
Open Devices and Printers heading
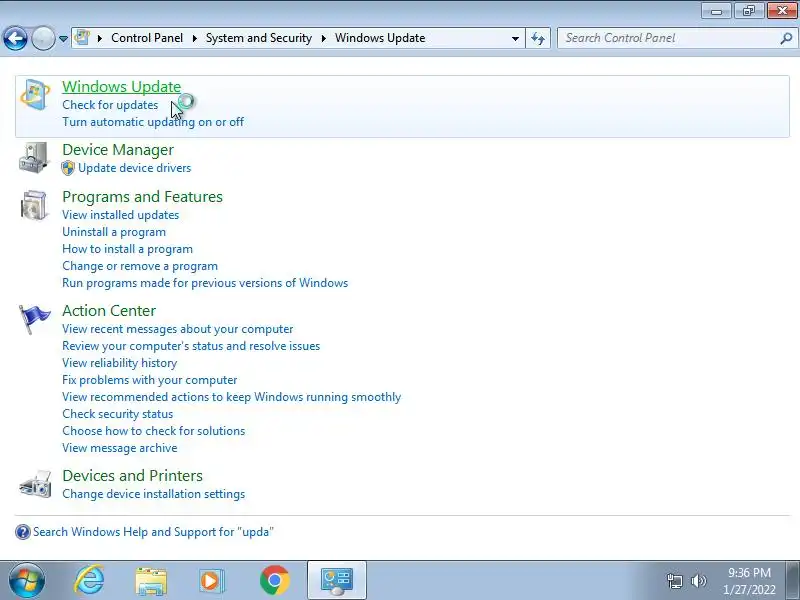click(133, 476)
